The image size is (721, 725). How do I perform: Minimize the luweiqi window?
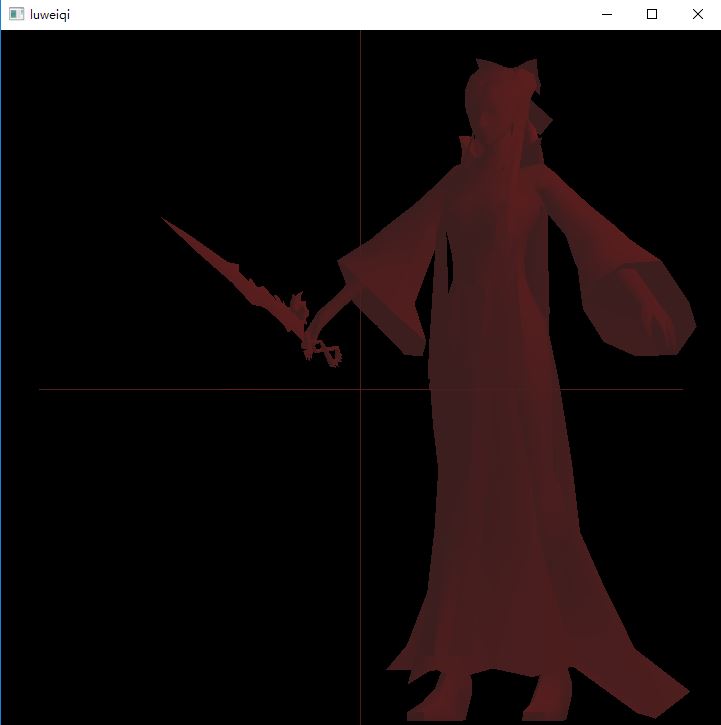tap(607, 14)
